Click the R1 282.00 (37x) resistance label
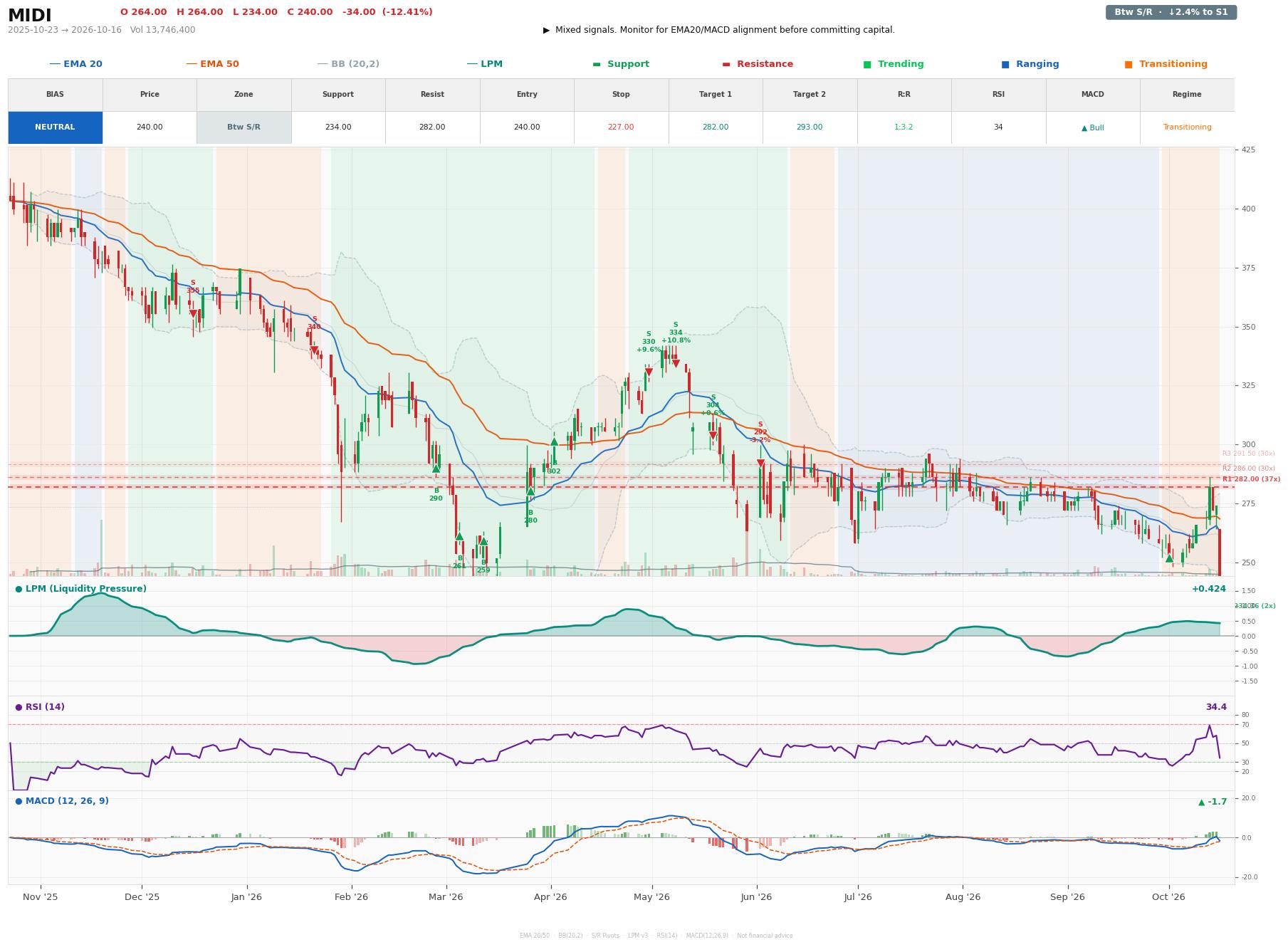The image size is (1288, 947). tap(1251, 479)
